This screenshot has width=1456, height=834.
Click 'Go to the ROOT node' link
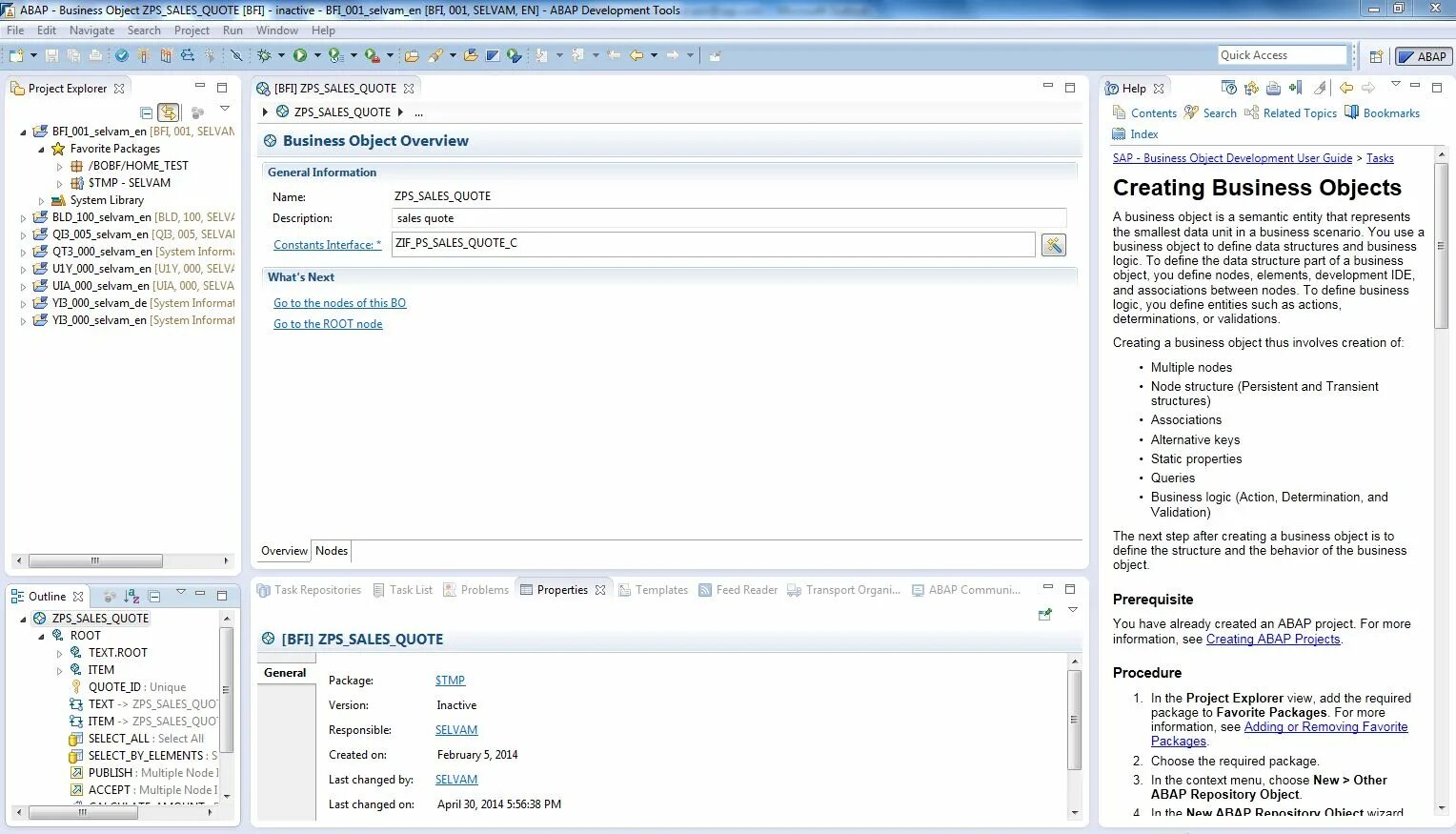click(x=328, y=324)
